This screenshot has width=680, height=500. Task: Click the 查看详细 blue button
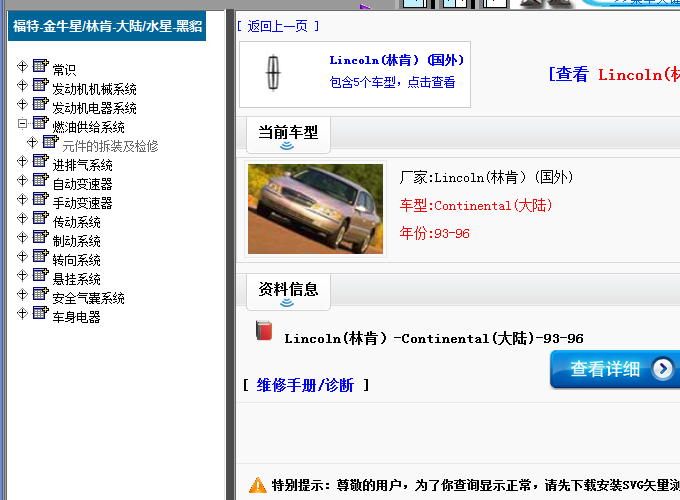pyautogui.click(x=615, y=369)
